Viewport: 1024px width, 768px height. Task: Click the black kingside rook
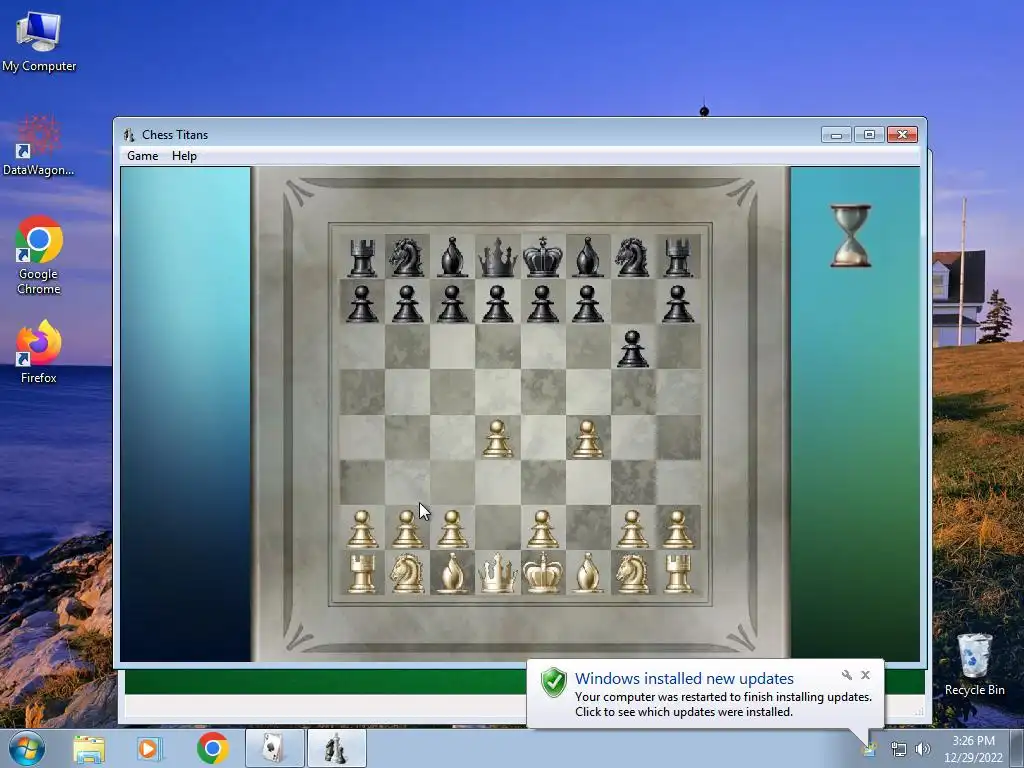coord(678,257)
